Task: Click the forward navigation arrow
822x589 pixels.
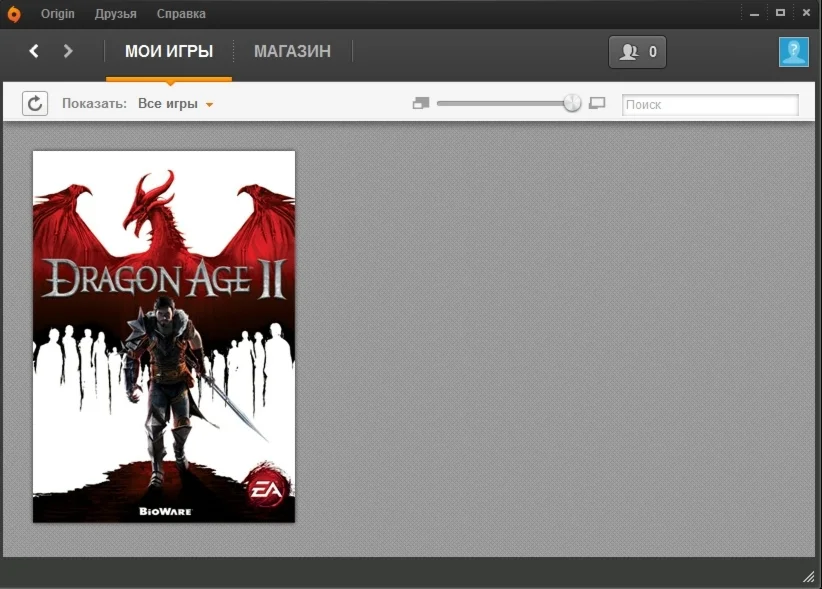Action: pos(67,51)
